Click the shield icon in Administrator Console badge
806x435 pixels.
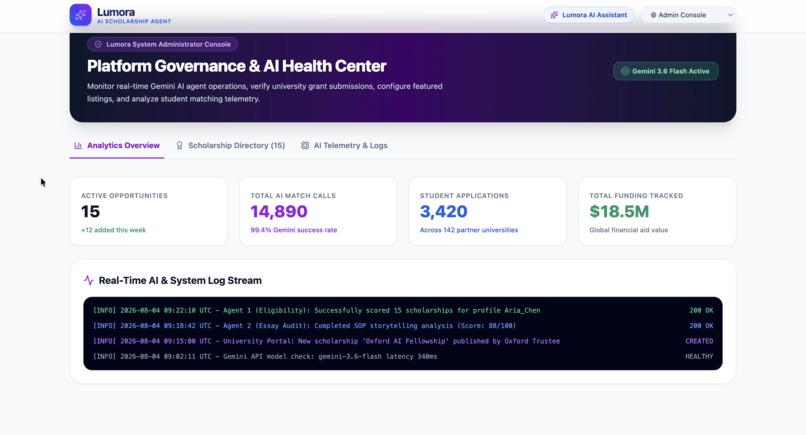98,44
